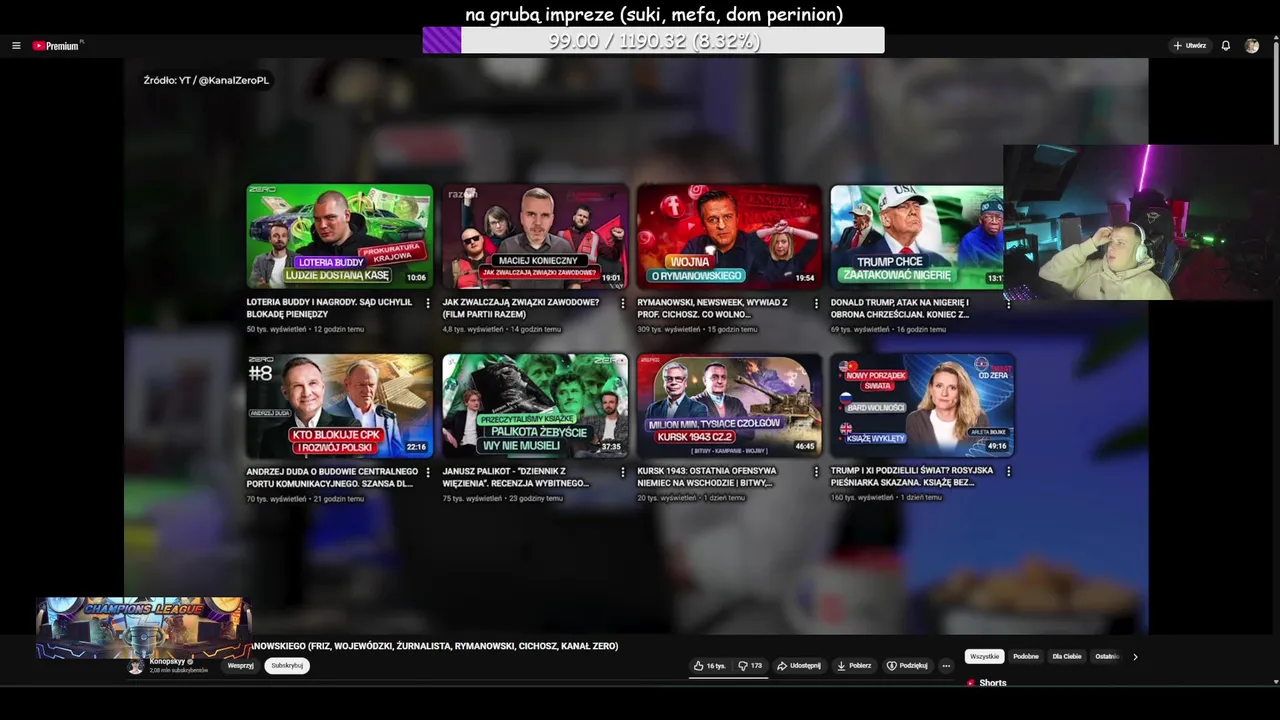Click title 'JAK ZWALCZAJĄ ZWIĄZKI ZAWODOWE?'
The width and height of the screenshot is (1280, 720).
(521, 302)
